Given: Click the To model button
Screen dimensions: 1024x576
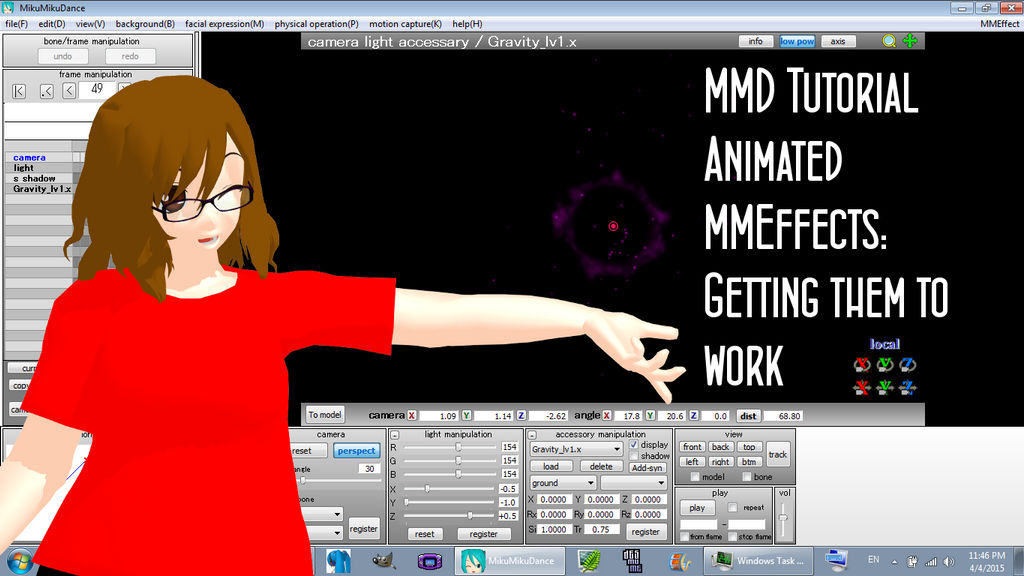Looking at the screenshot, I should click(x=325, y=415).
